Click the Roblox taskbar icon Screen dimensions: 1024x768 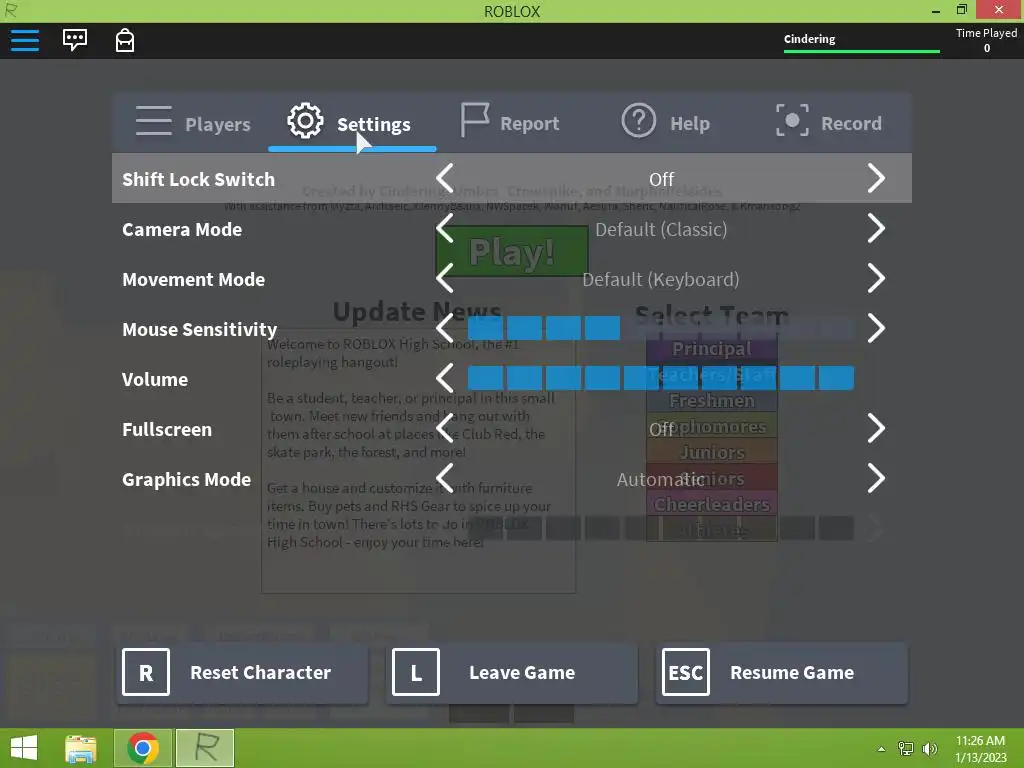coord(205,748)
